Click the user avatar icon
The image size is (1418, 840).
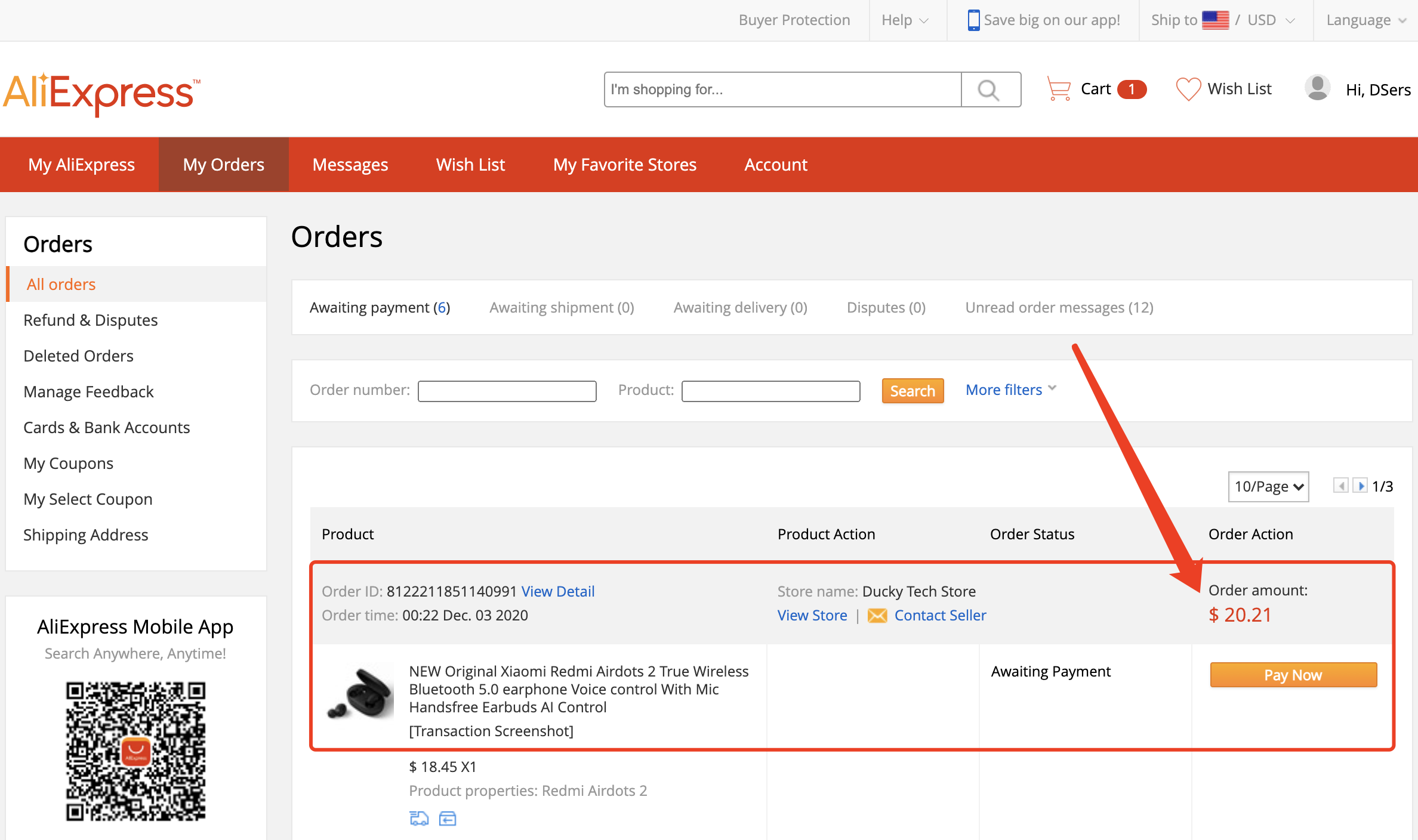[x=1317, y=88]
